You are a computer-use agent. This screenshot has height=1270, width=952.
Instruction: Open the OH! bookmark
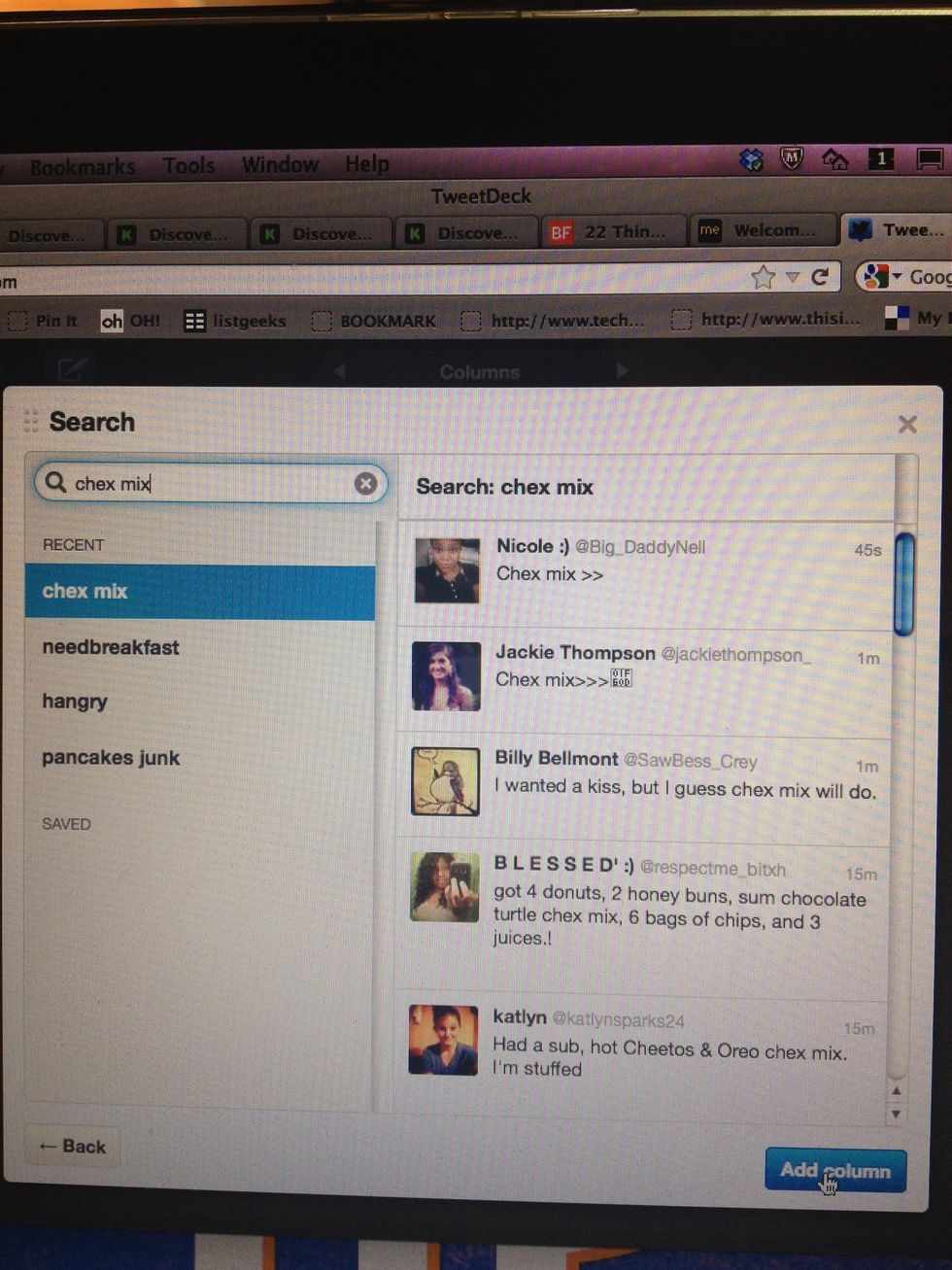pos(131,321)
